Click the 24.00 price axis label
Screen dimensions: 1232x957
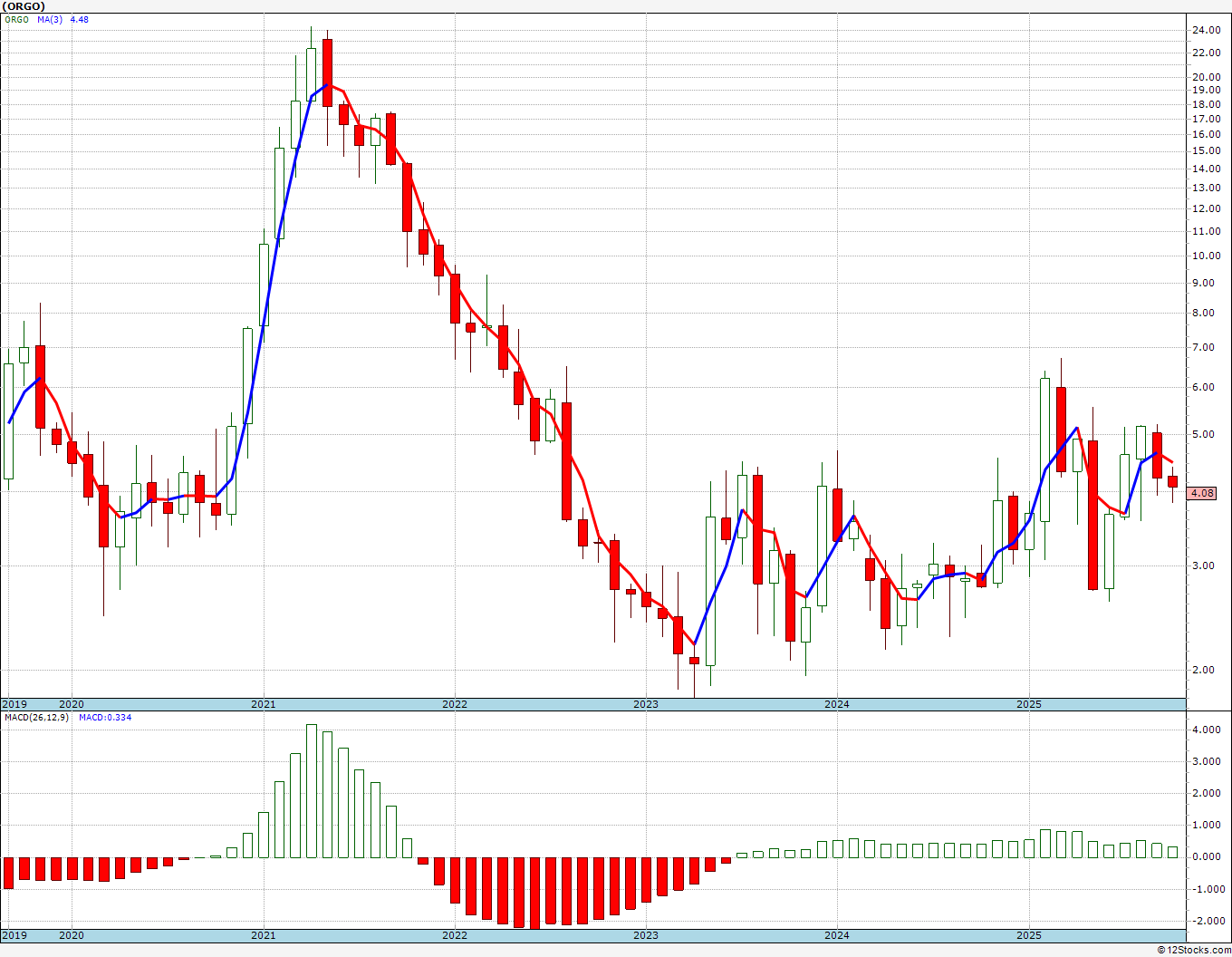[x=1206, y=30]
